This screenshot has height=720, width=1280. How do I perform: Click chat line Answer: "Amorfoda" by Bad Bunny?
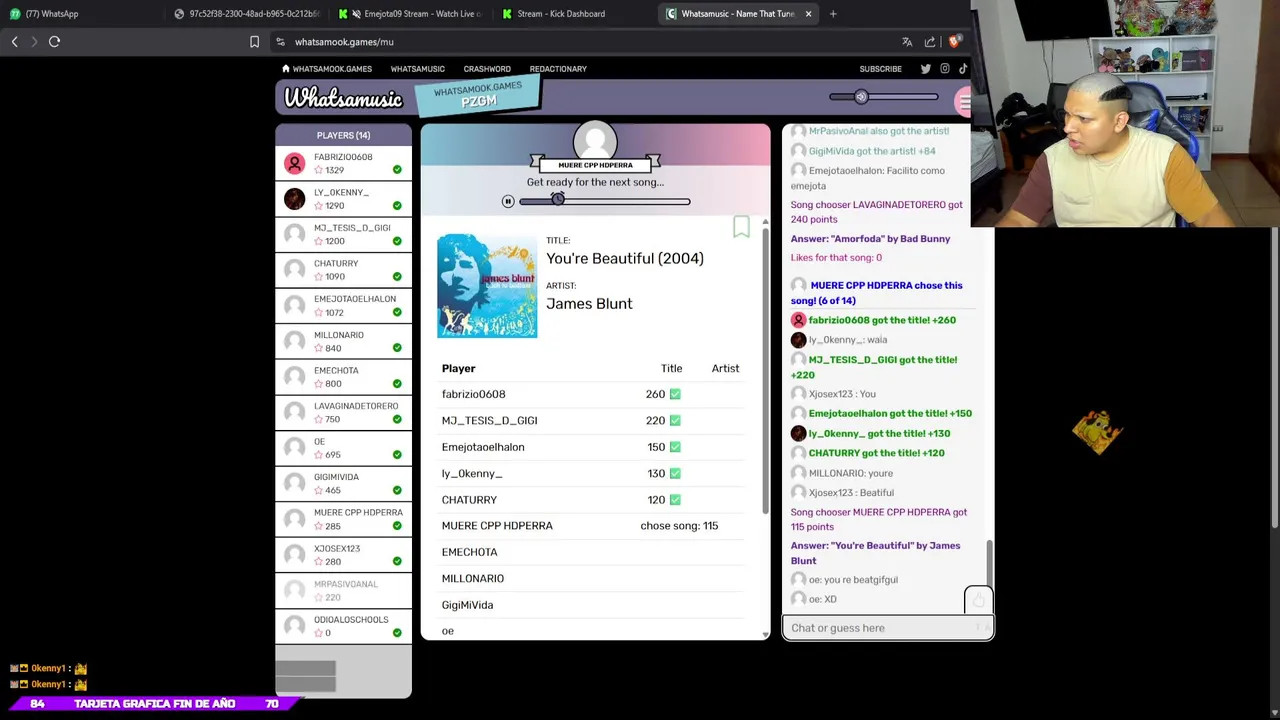click(x=870, y=239)
